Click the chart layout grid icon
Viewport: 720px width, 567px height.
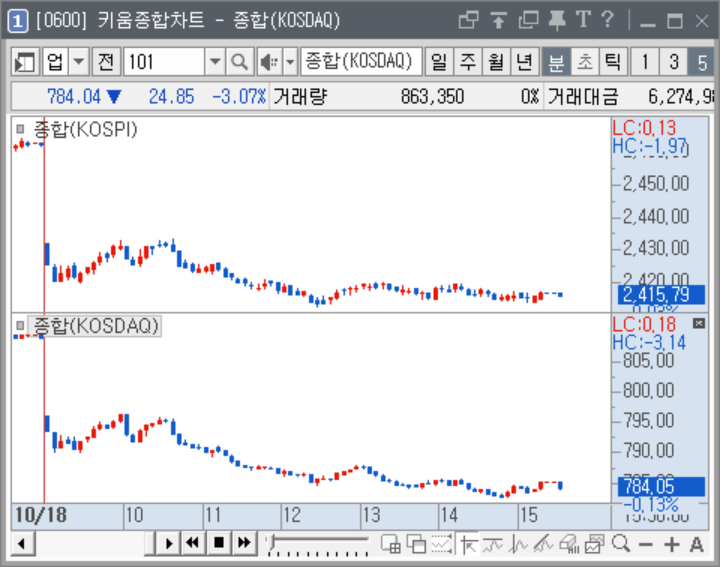click(390, 545)
